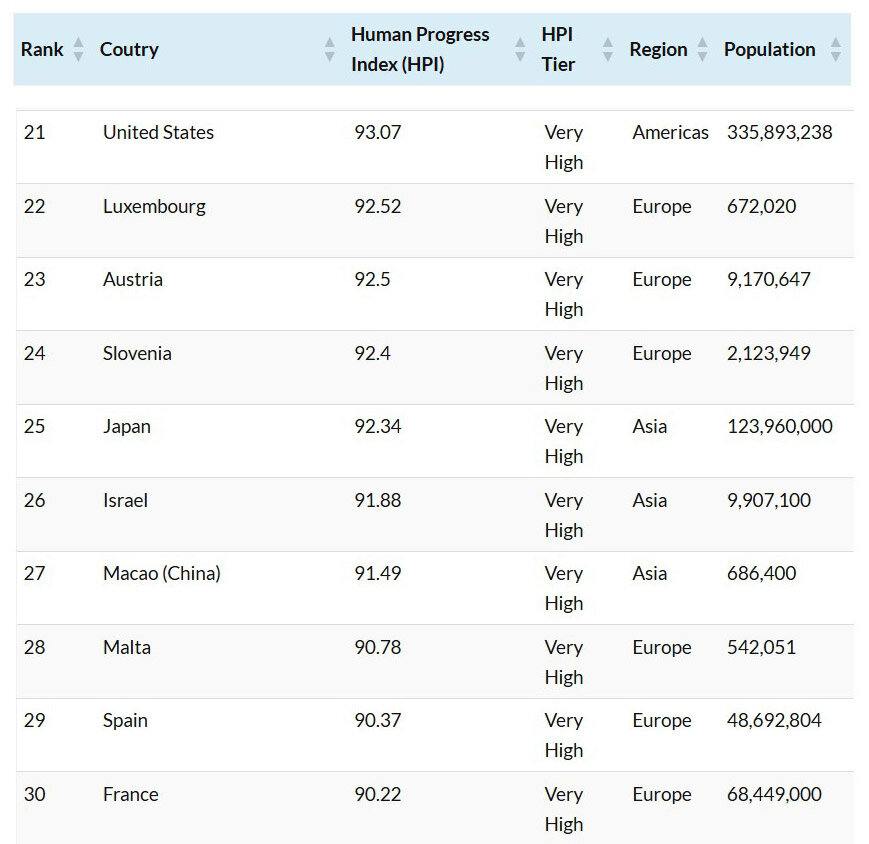
Task: Click sort arrows beside Coutry header
Action: pos(329,49)
